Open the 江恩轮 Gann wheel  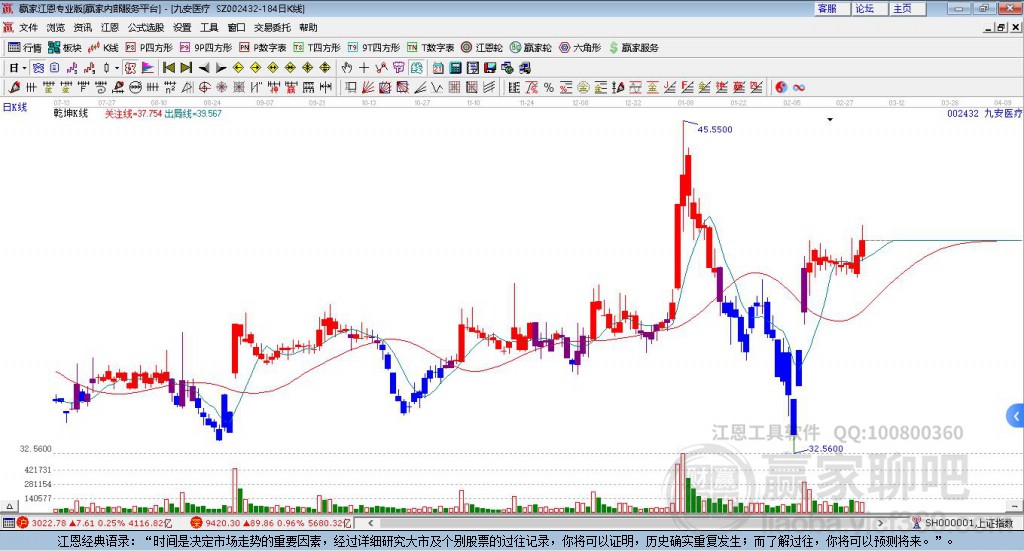(482, 48)
